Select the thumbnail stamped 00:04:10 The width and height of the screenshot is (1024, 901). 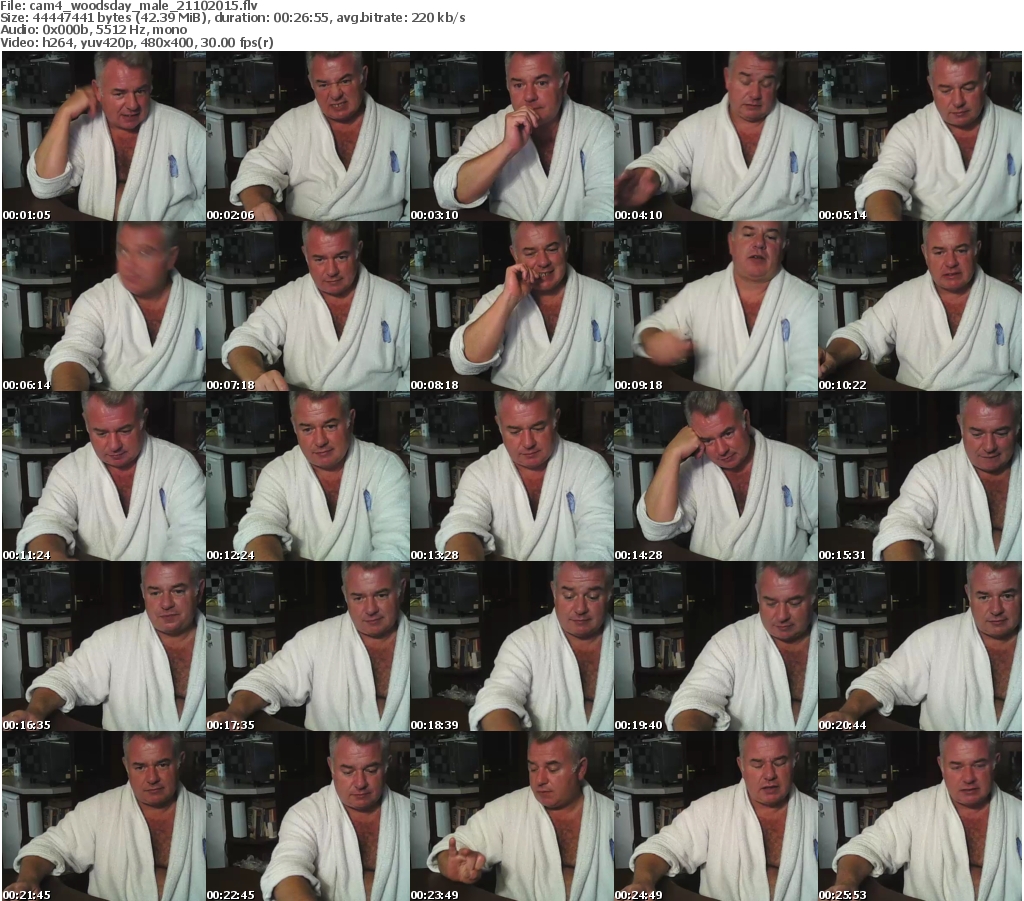click(x=716, y=136)
